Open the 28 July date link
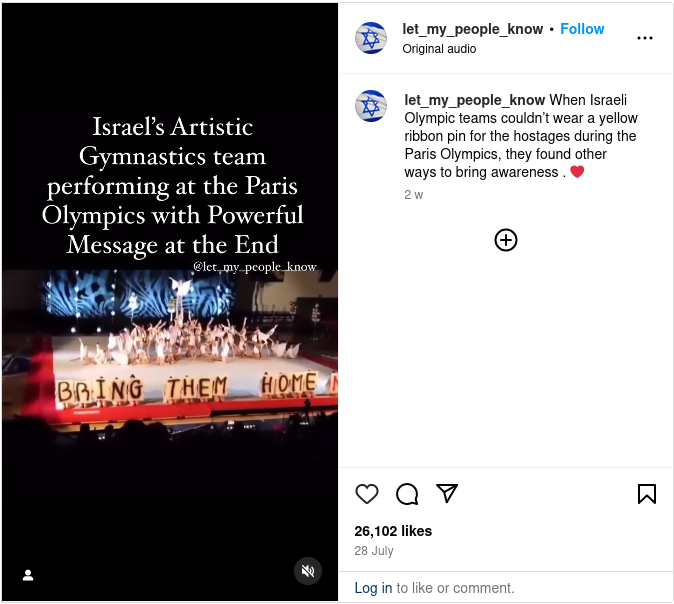The image size is (674, 604). [374, 551]
